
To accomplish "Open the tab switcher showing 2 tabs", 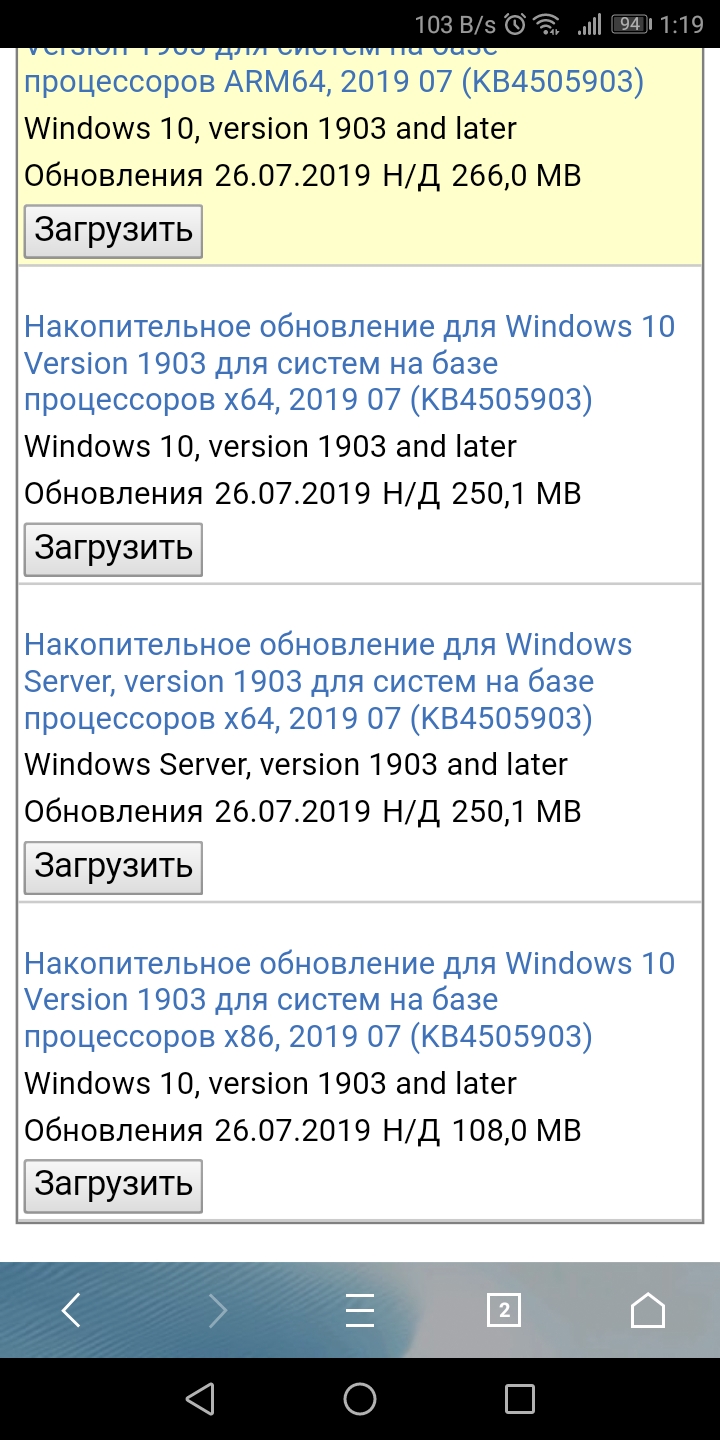I will point(504,1310).
